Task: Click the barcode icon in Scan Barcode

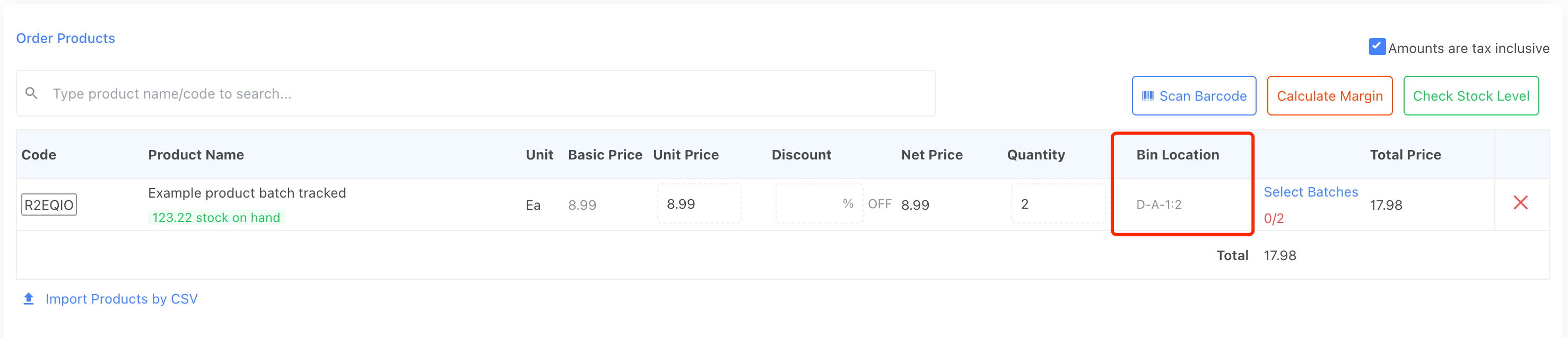Action: 1147,96
